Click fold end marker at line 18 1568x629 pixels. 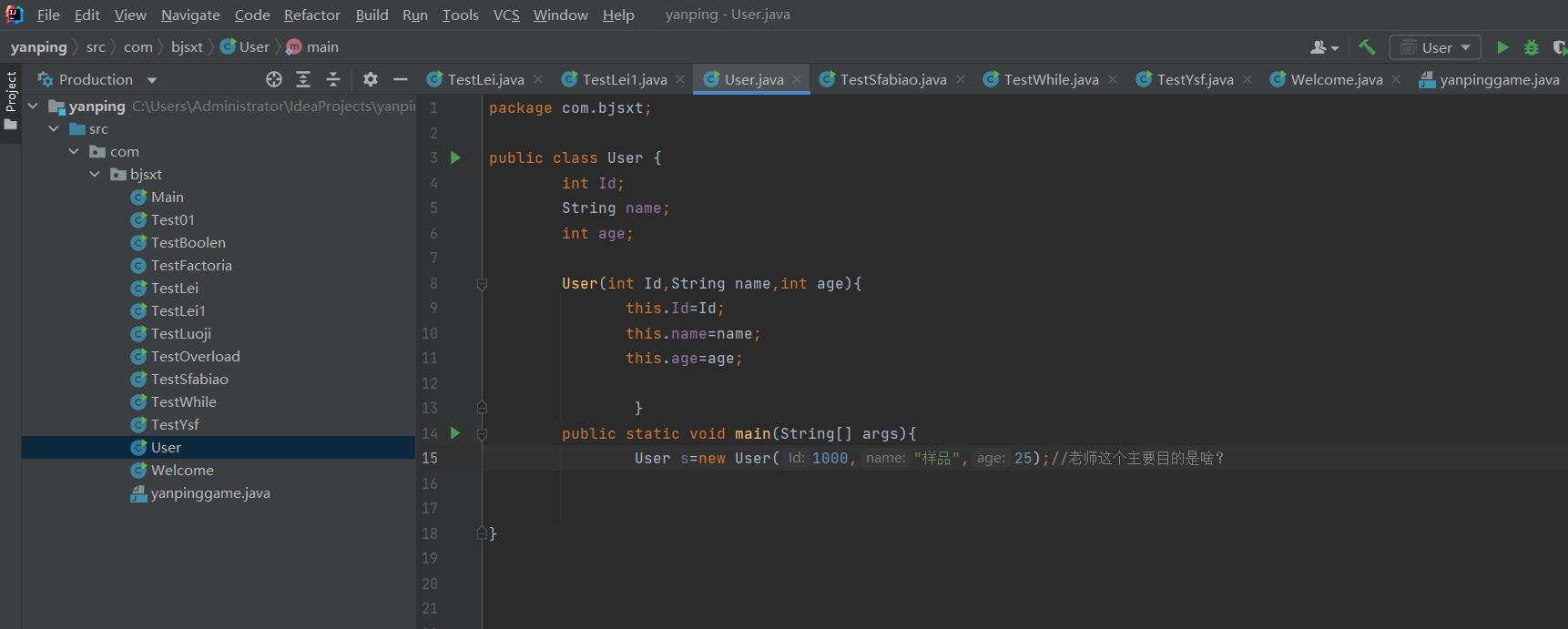coord(482,533)
